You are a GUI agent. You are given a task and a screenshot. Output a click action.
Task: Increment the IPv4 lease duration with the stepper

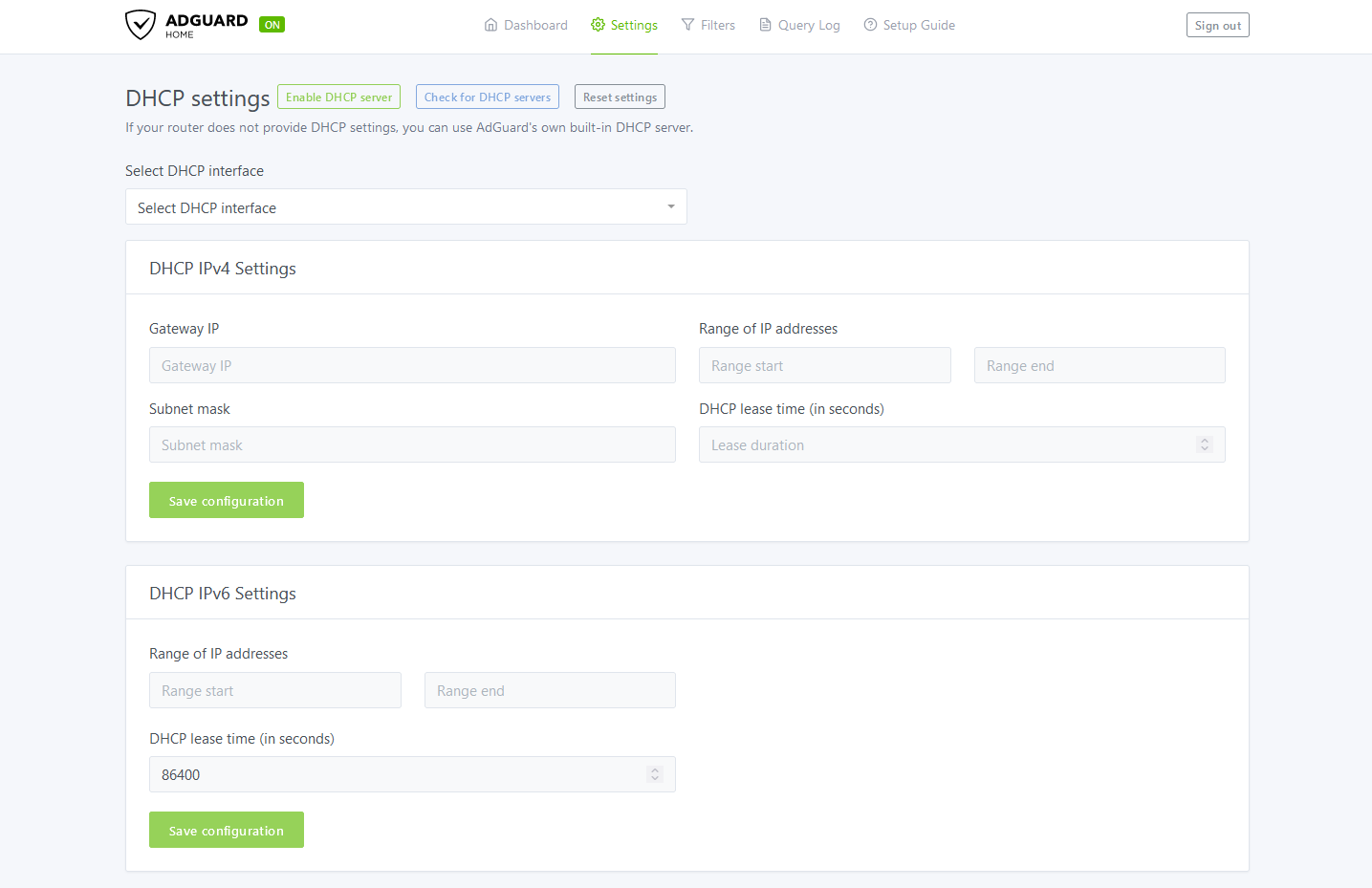tap(1204, 440)
